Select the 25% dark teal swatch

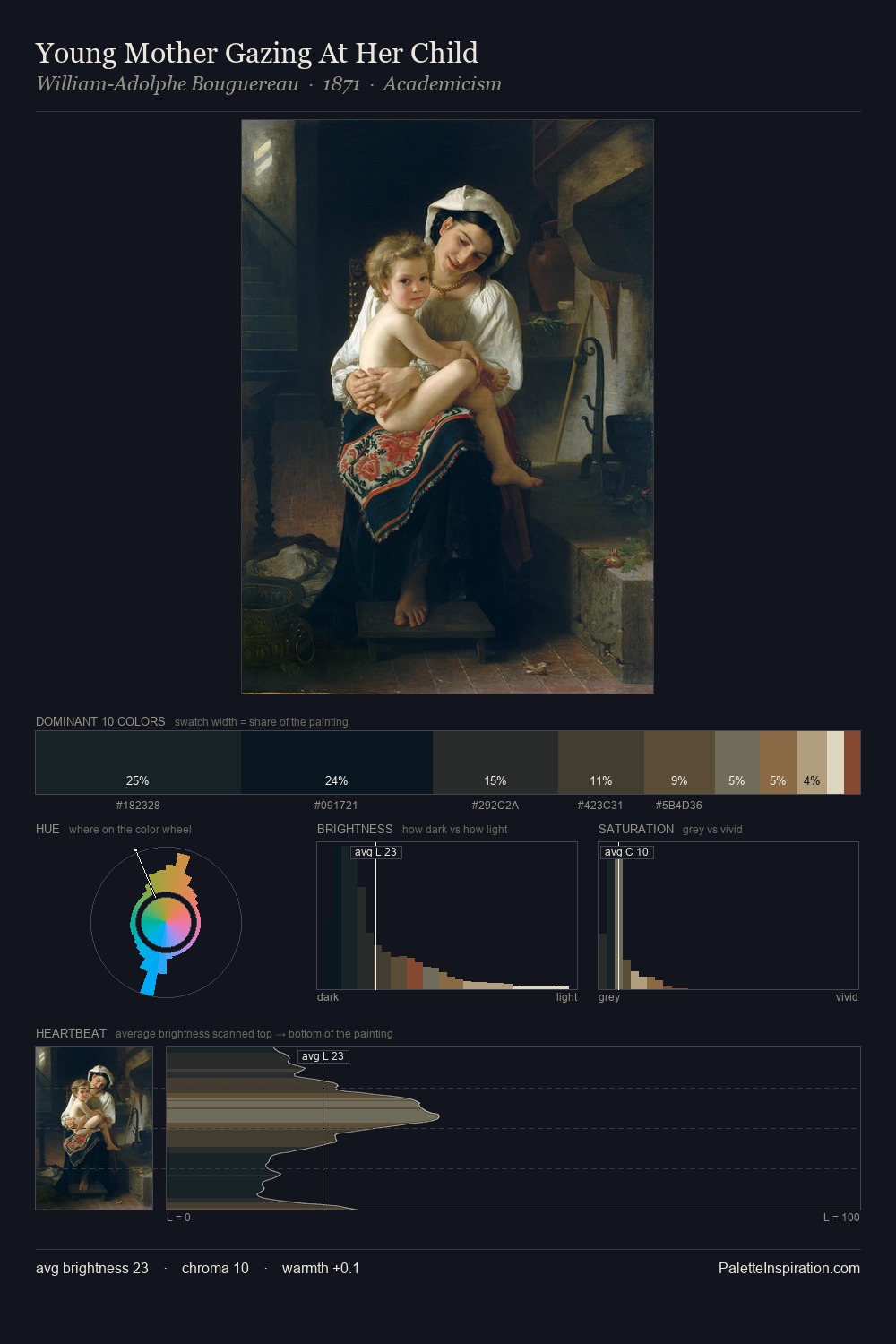(138, 762)
